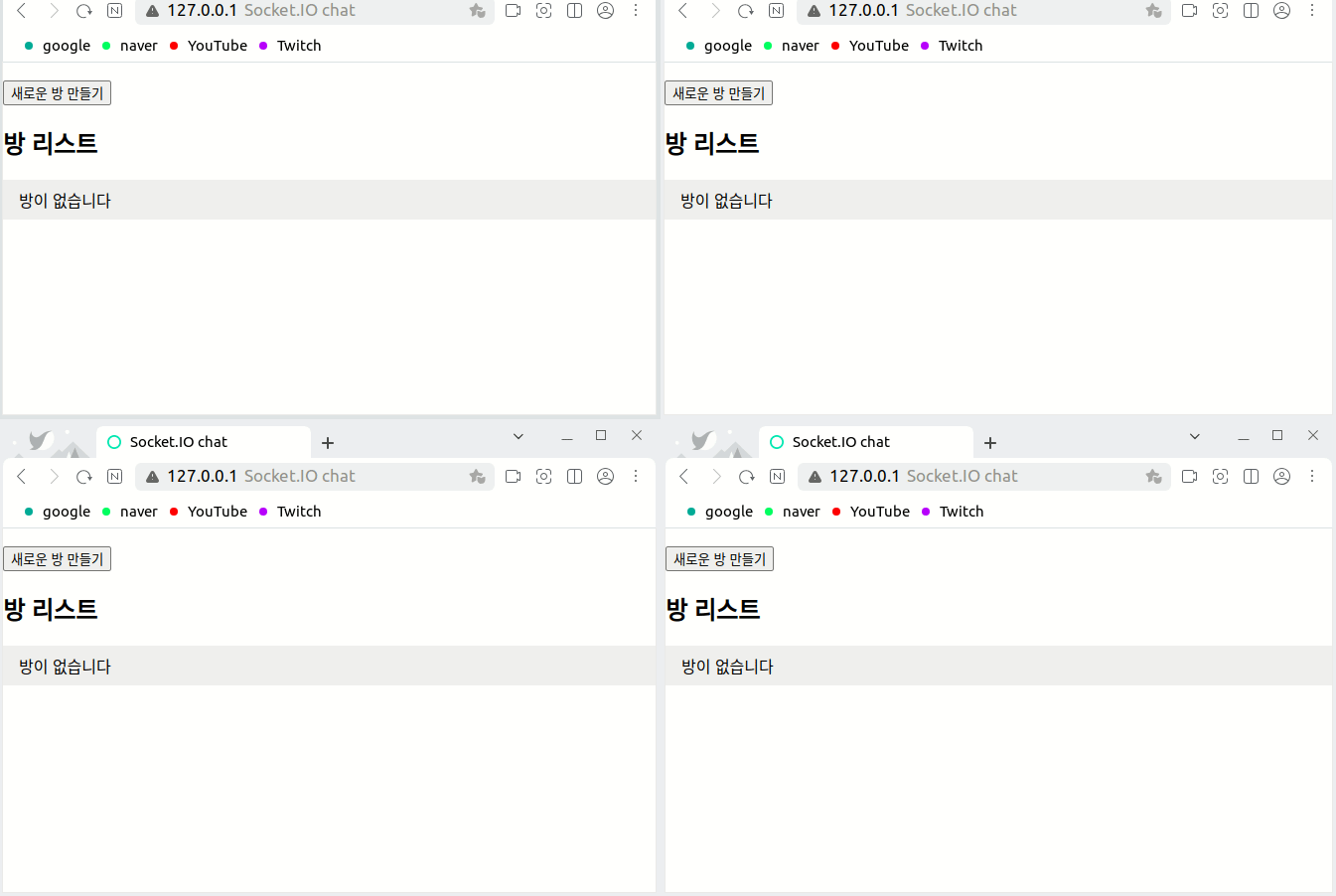Open Twitch bookmark in top-right window

click(x=952, y=46)
